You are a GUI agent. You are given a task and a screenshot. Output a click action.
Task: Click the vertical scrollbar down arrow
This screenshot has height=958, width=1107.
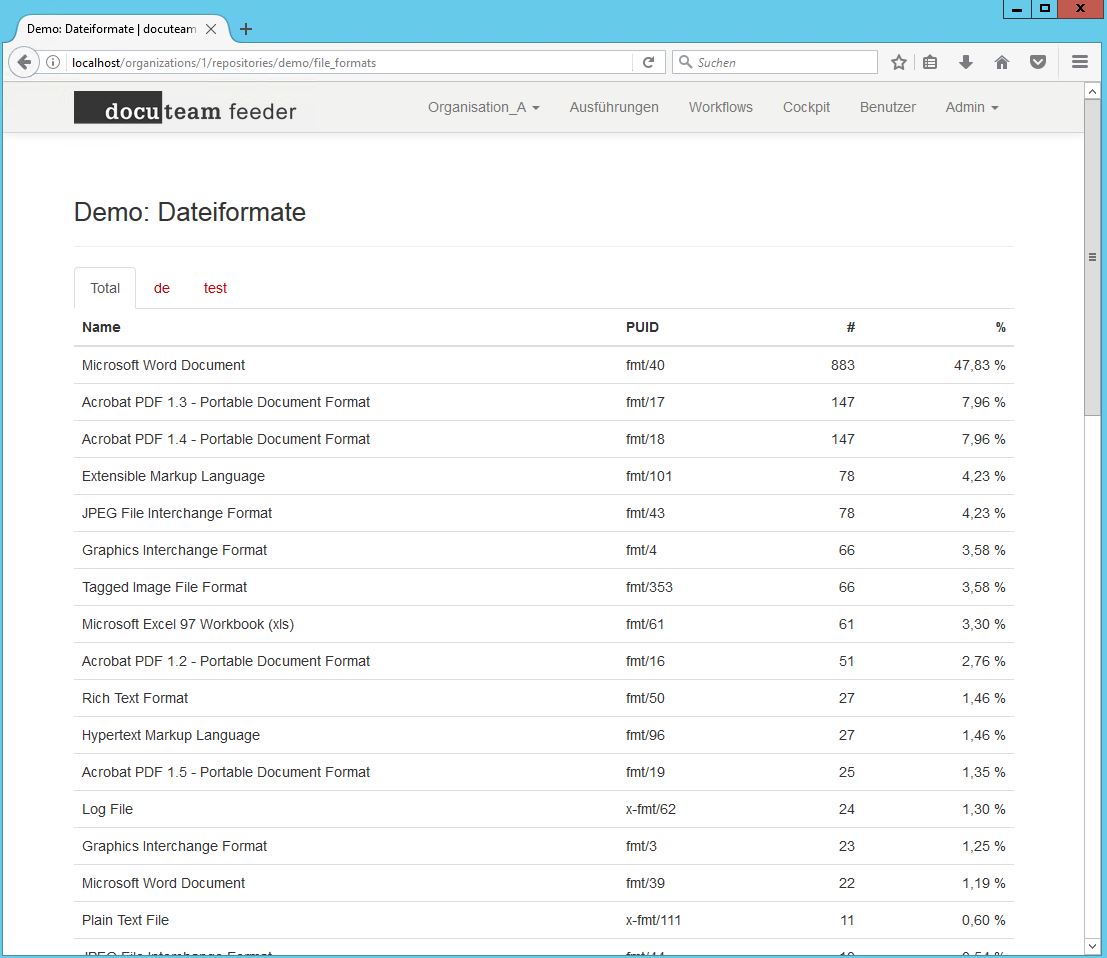(x=1092, y=945)
